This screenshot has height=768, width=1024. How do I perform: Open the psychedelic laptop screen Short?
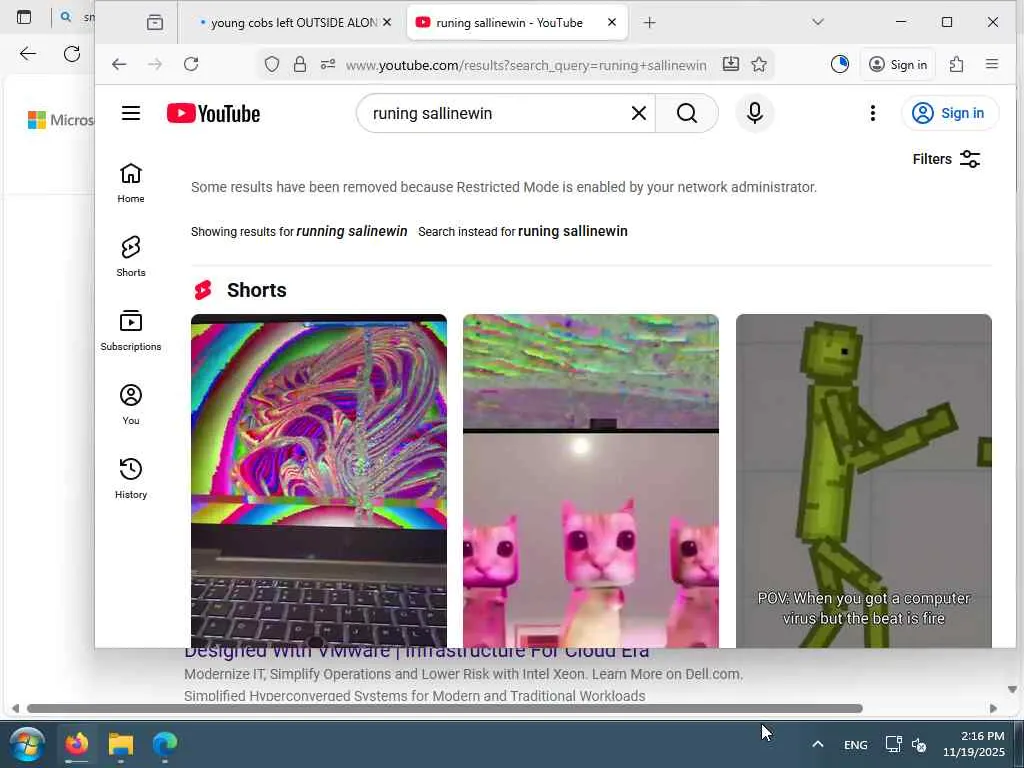tap(319, 481)
